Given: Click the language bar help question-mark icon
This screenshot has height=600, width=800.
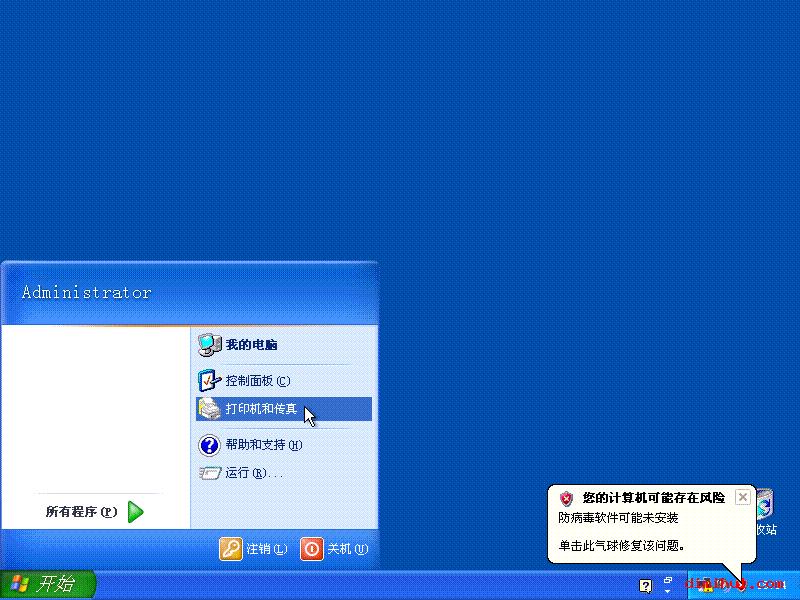Looking at the screenshot, I should tap(645, 586).
